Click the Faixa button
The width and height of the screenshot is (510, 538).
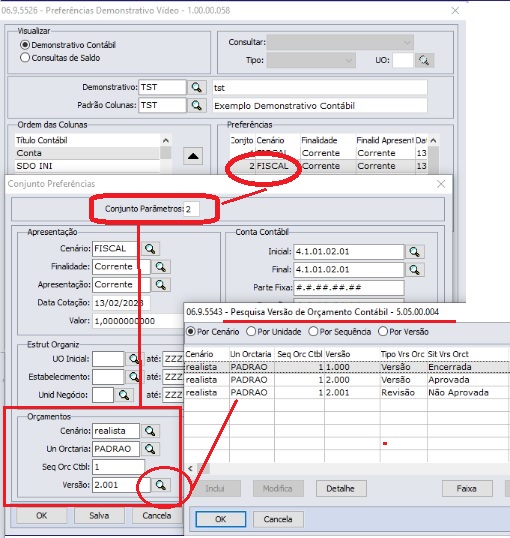467,489
